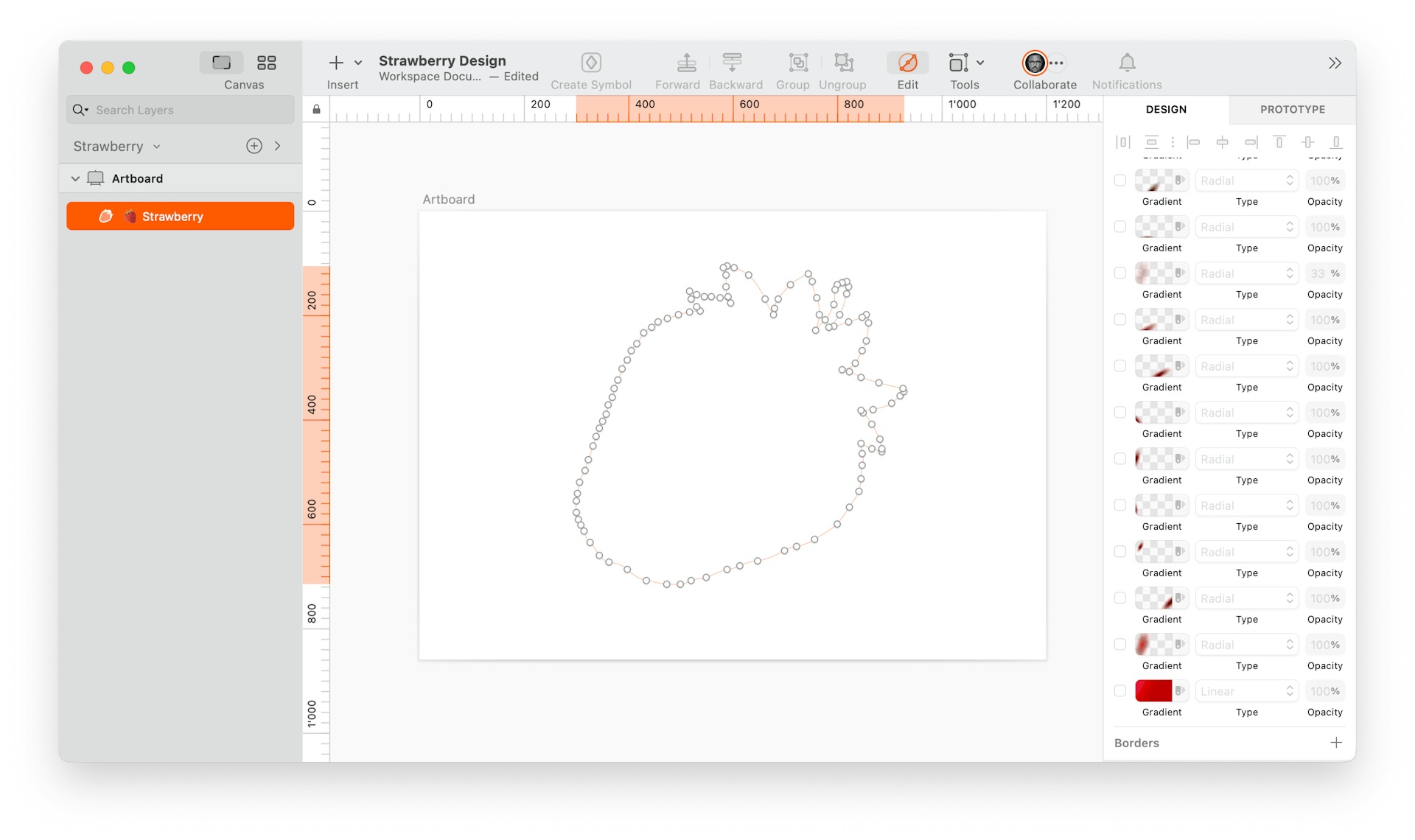Viewport: 1415px width, 840px height.
Task: Click the red Linear gradient color swatch
Action: [x=1153, y=690]
